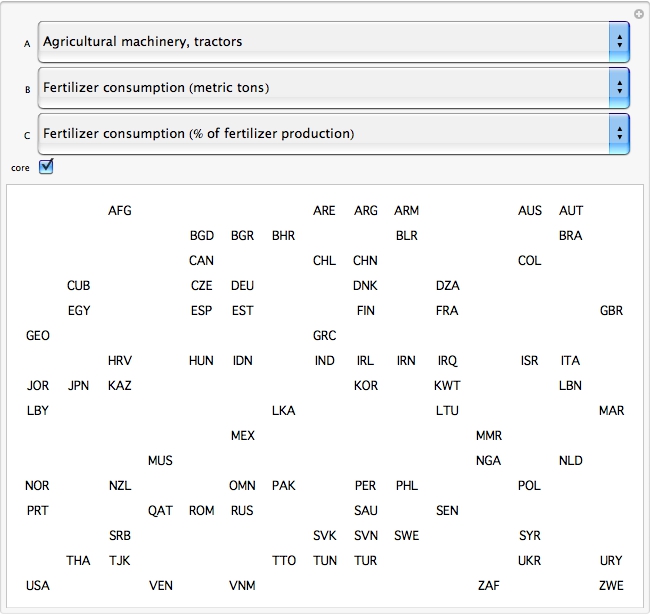Screen dimensions: 650x616
Task: Select the ITA country code
Action: tap(570, 361)
